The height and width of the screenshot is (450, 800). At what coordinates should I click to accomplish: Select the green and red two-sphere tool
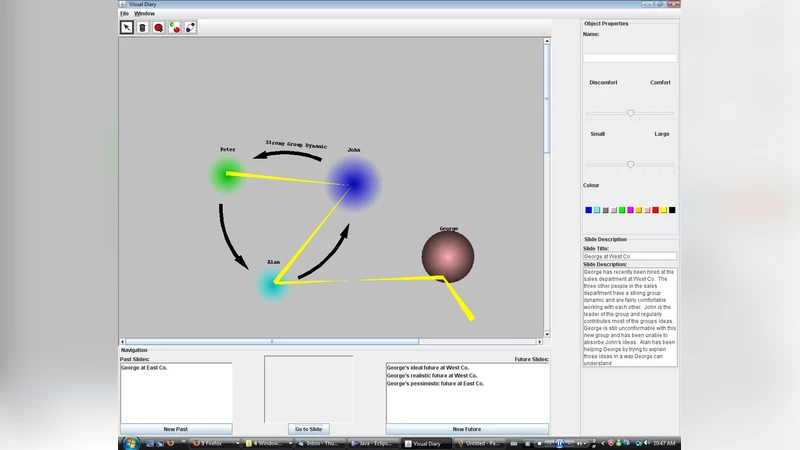[x=174, y=28]
